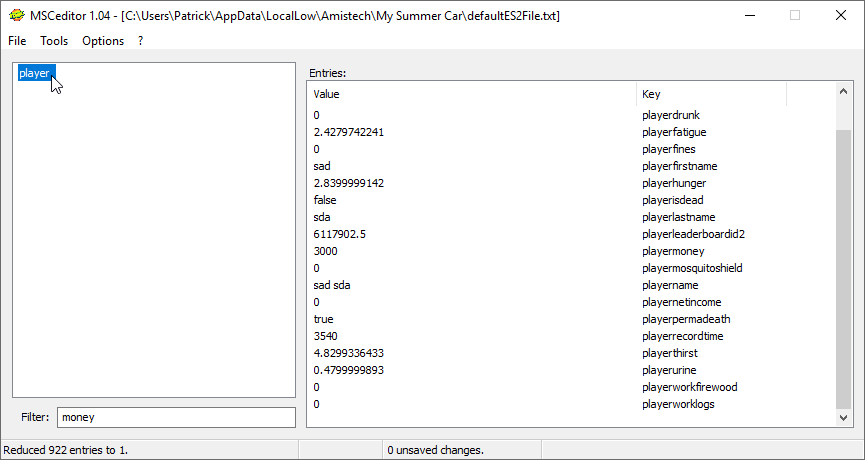Open the Options menu
The width and height of the screenshot is (865, 460).
[103, 41]
